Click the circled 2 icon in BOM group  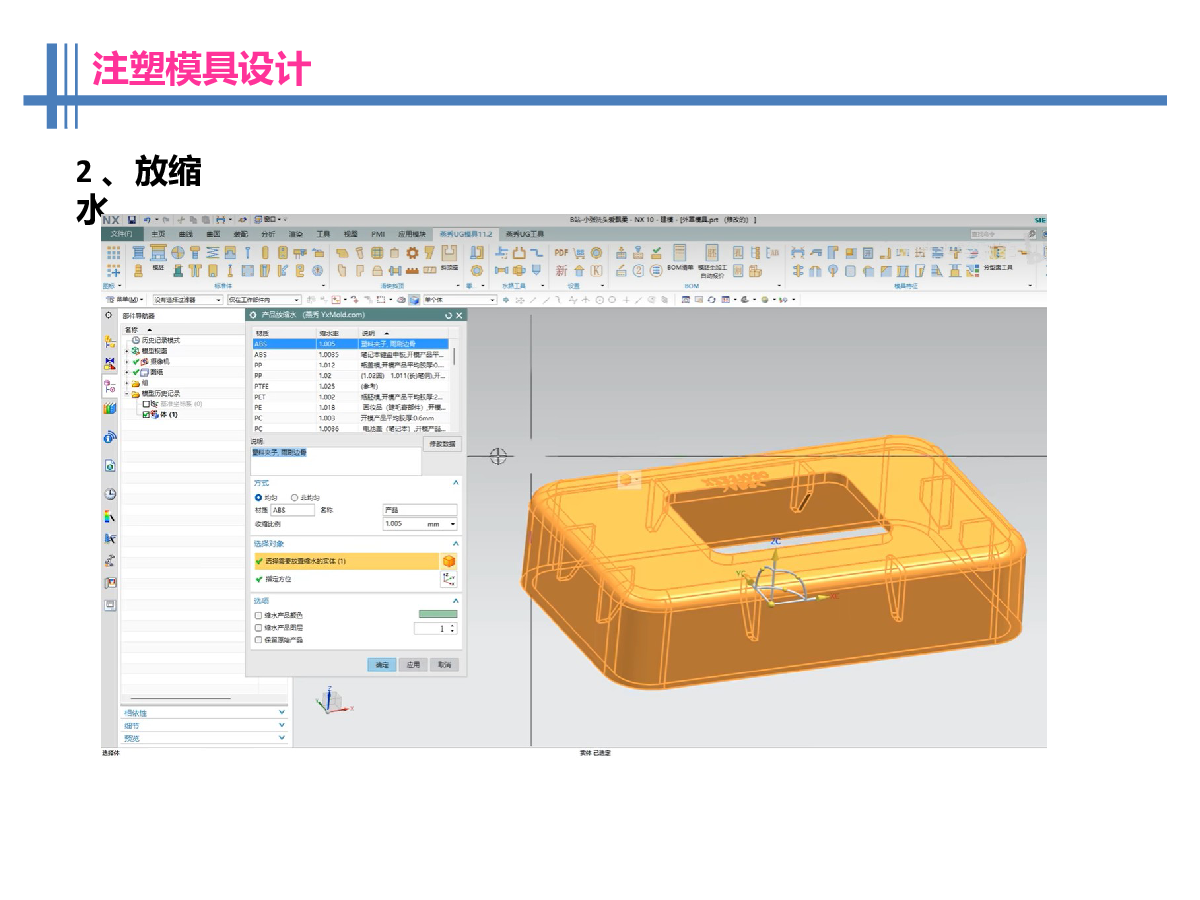(639, 270)
